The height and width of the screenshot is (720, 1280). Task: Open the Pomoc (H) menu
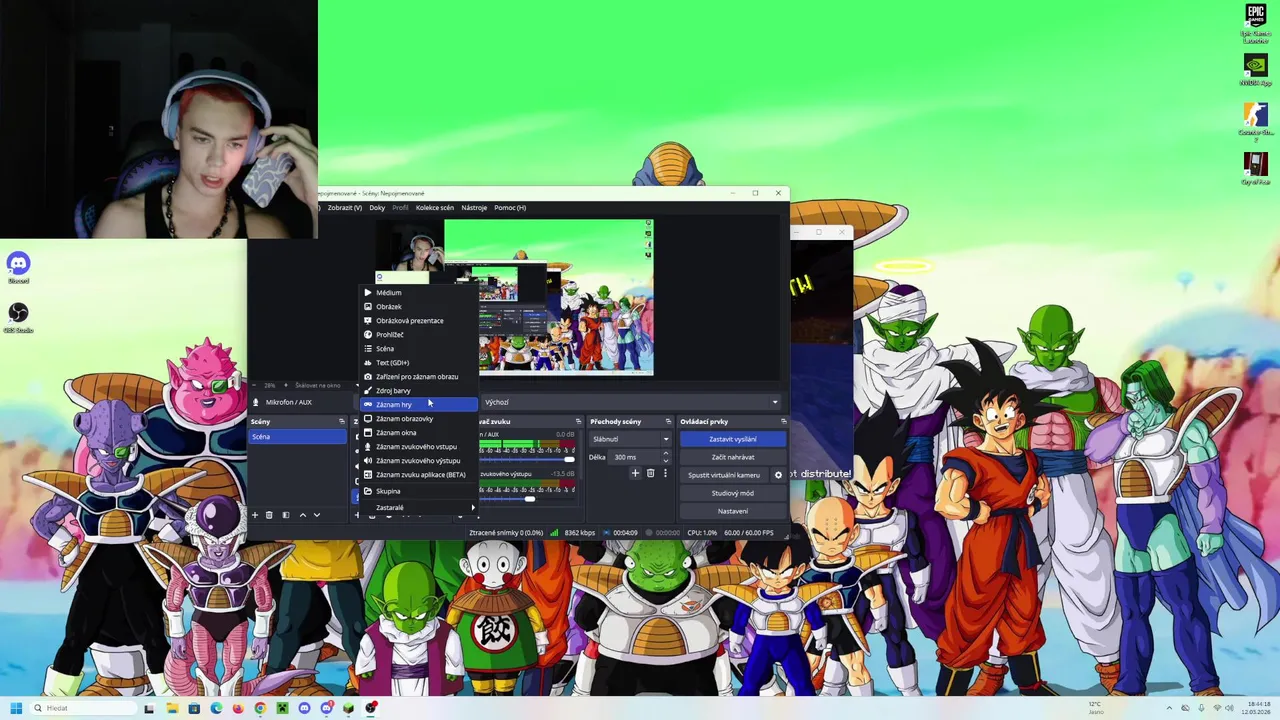click(x=510, y=208)
